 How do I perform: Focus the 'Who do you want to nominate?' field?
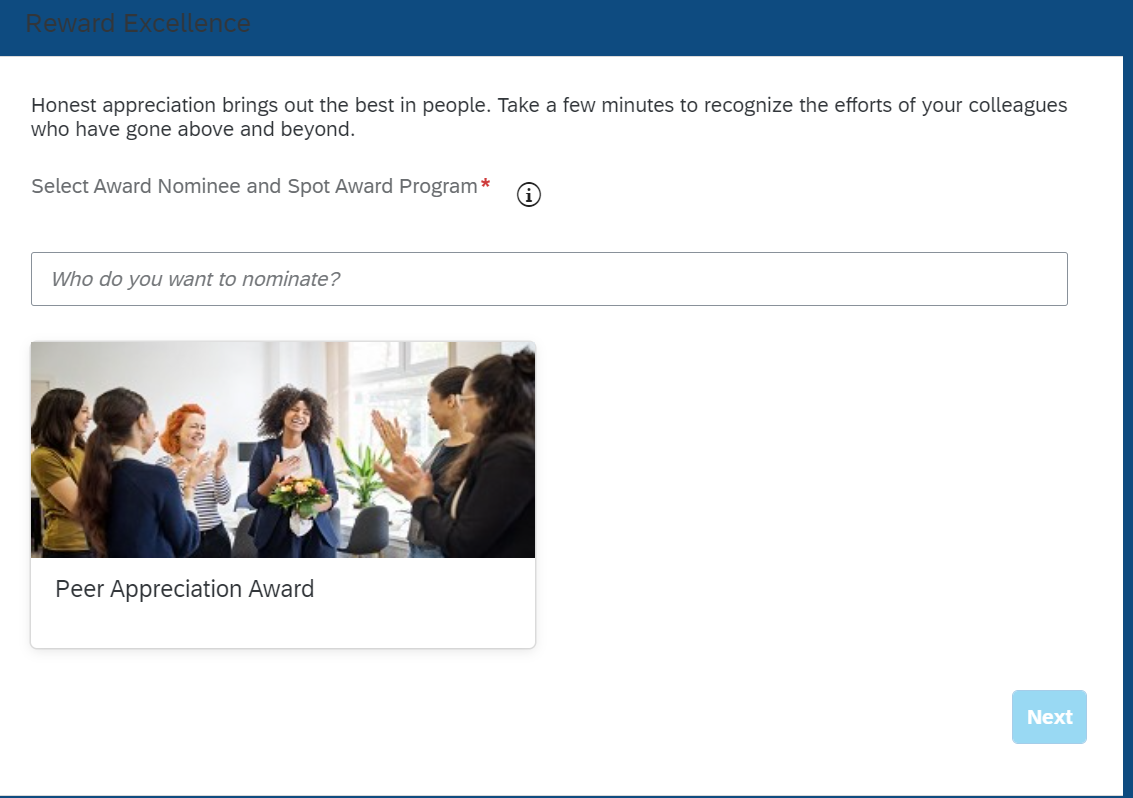coord(549,279)
